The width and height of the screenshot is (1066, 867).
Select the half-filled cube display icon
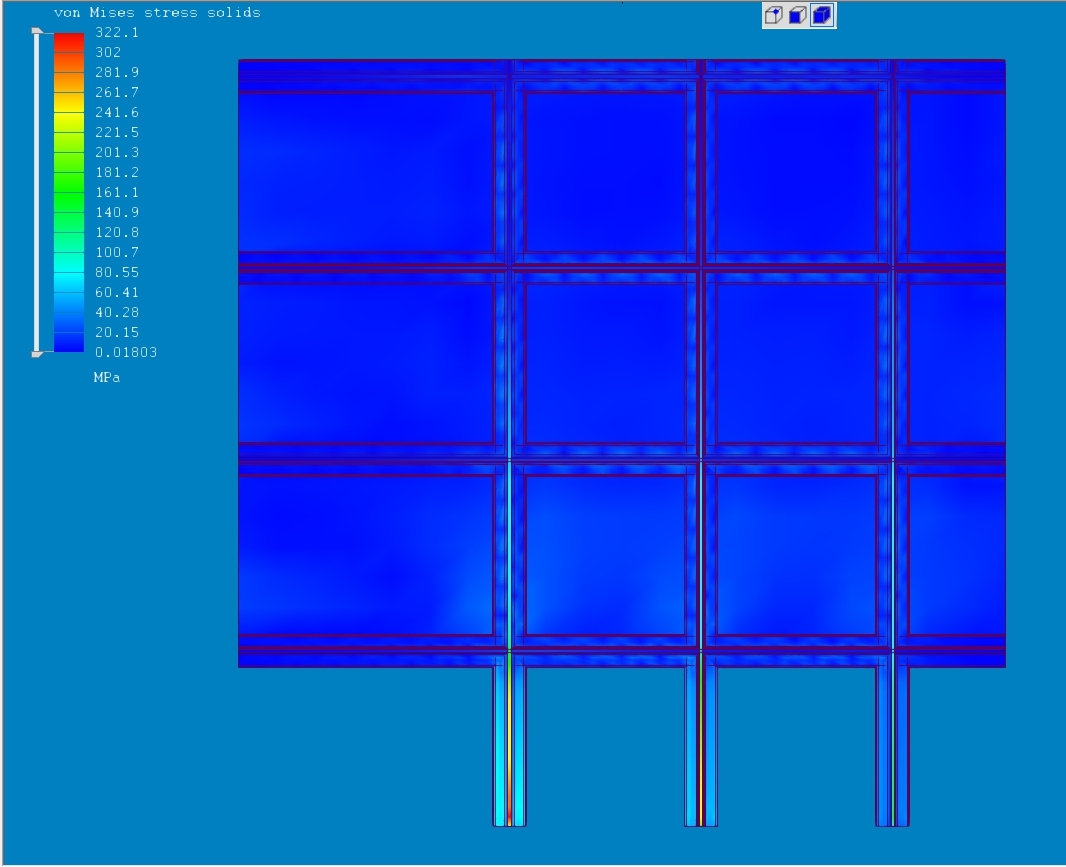pos(797,15)
